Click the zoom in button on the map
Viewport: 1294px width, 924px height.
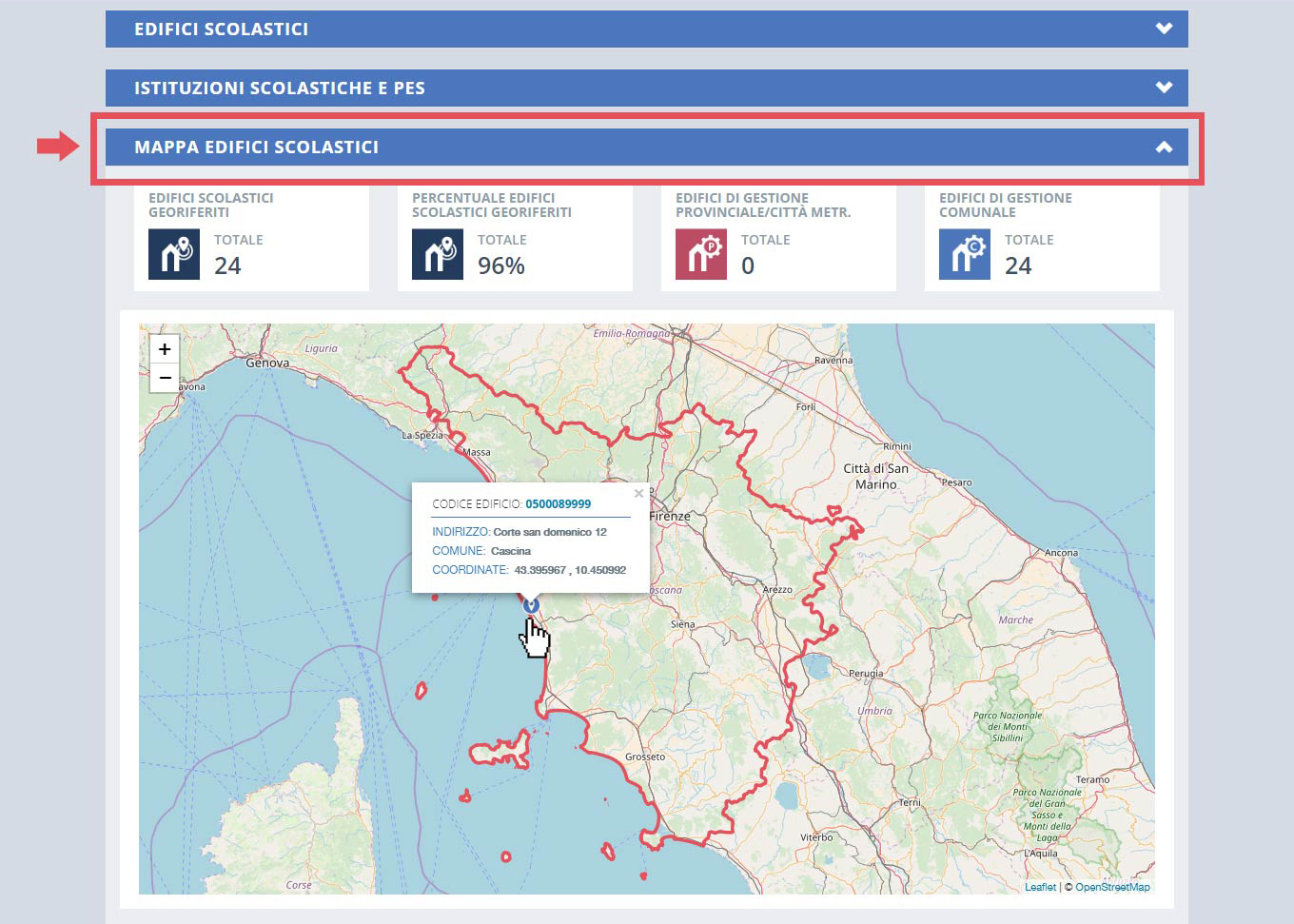pos(164,348)
